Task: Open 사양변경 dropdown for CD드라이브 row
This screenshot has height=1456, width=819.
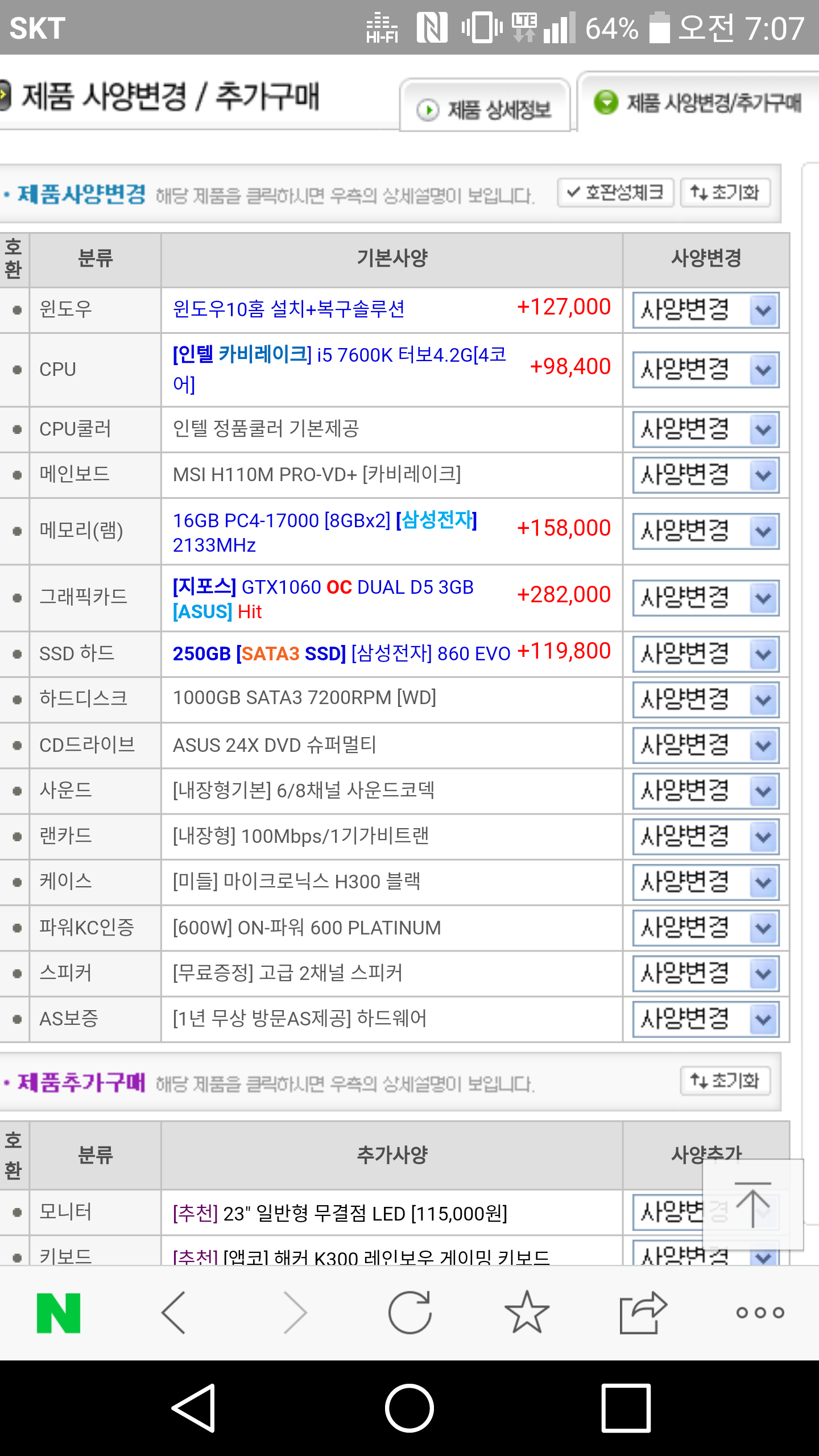Action: [x=706, y=745]
